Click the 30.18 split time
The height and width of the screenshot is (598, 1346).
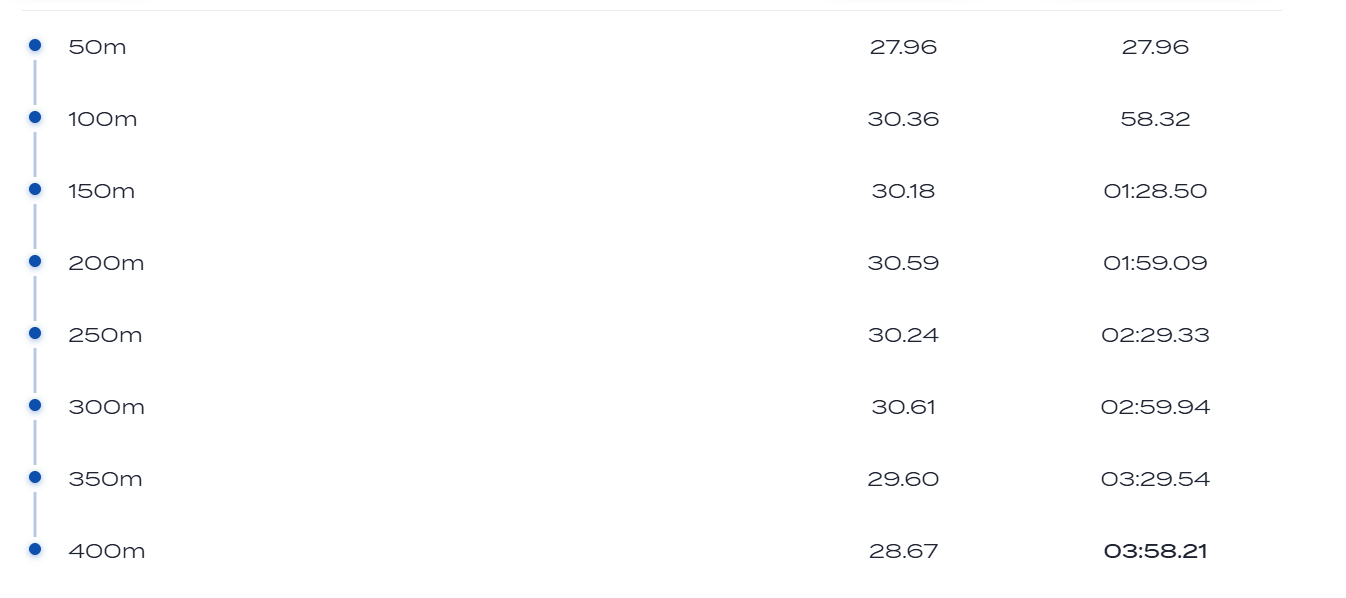point(903,191)
